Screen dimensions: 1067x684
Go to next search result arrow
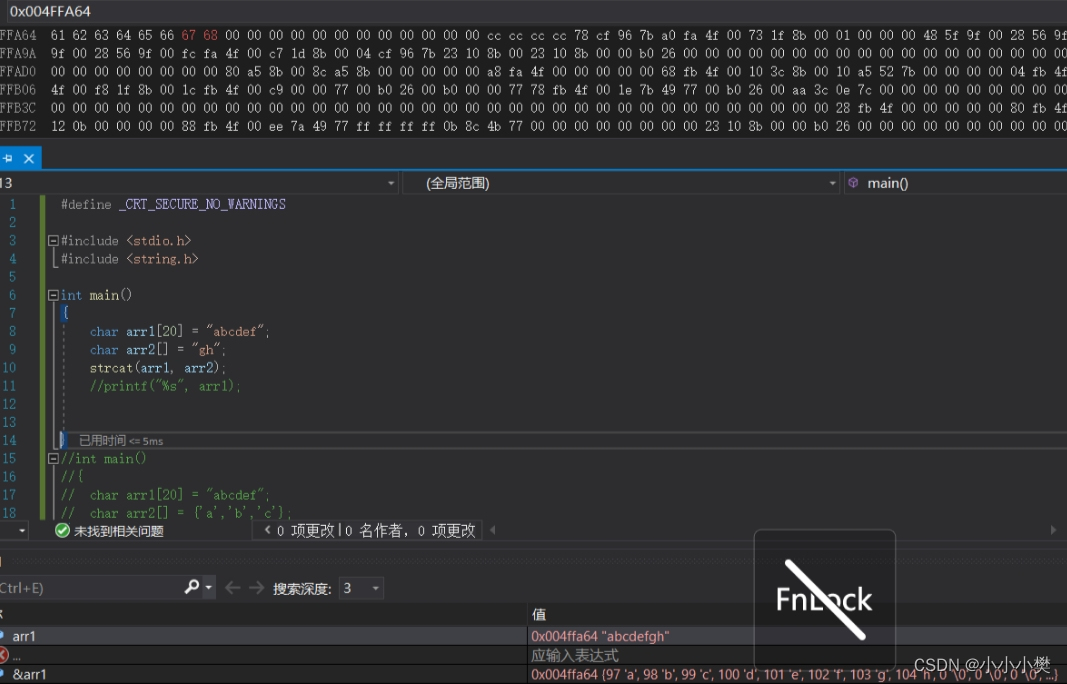[x=257, y=587]
